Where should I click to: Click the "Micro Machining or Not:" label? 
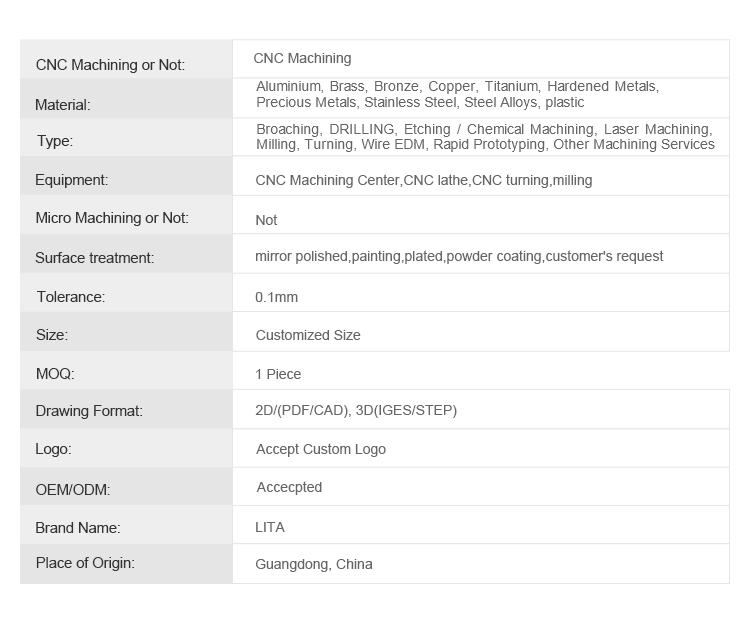pyautogui.click(x=112, y=218)
